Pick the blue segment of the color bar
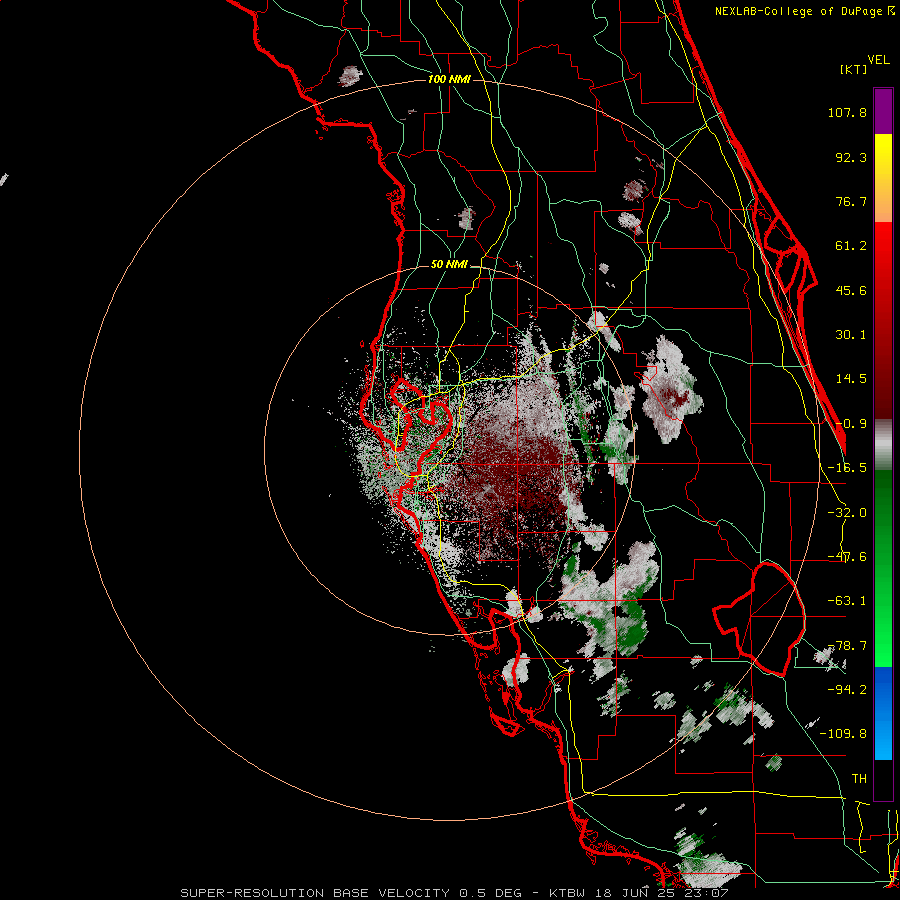The image size is (900, 900). point(883,713)
